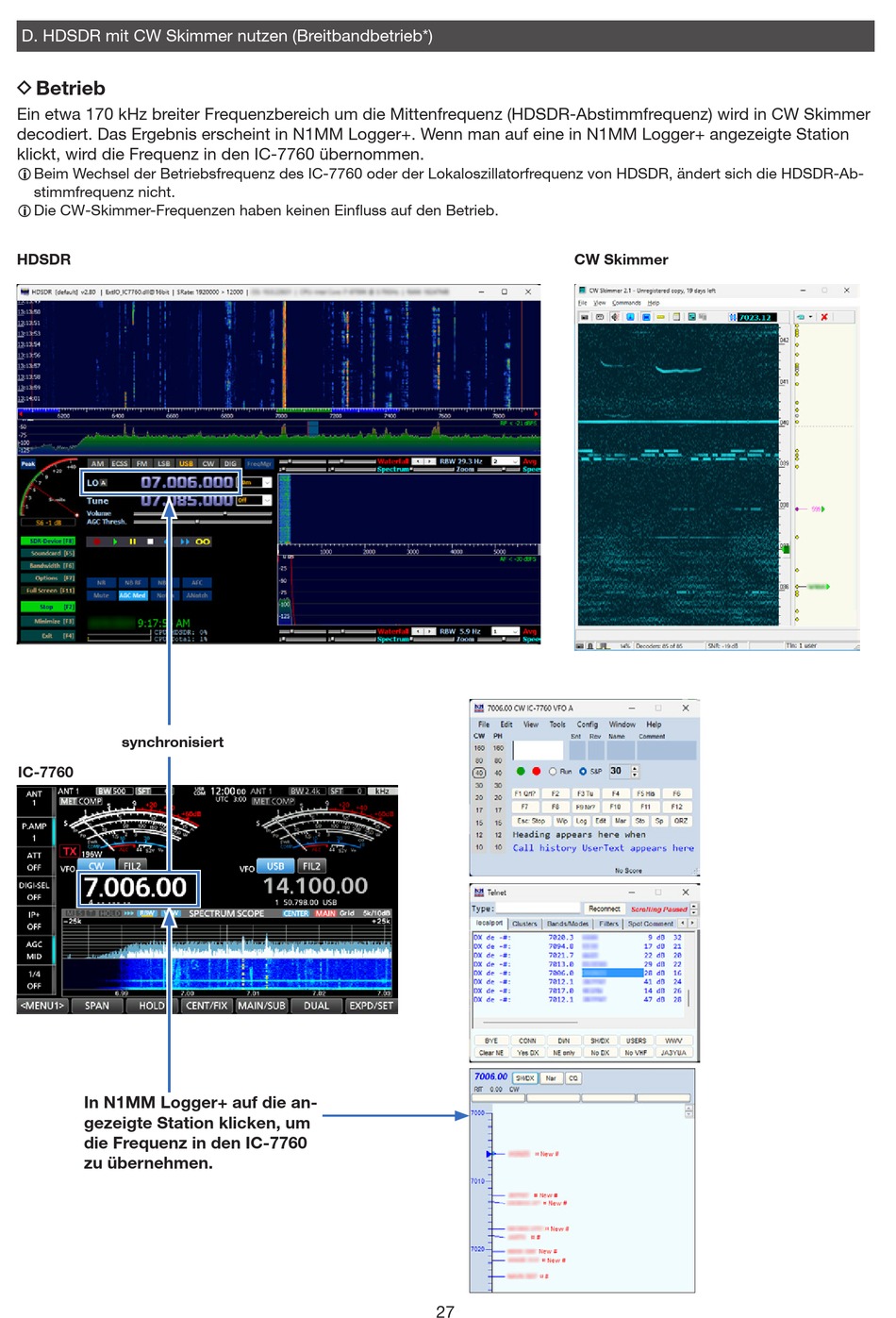Open the dropdown next to the Tune frequency
The height and width of the screenshot is (1318, 896).
click(267, 500)
